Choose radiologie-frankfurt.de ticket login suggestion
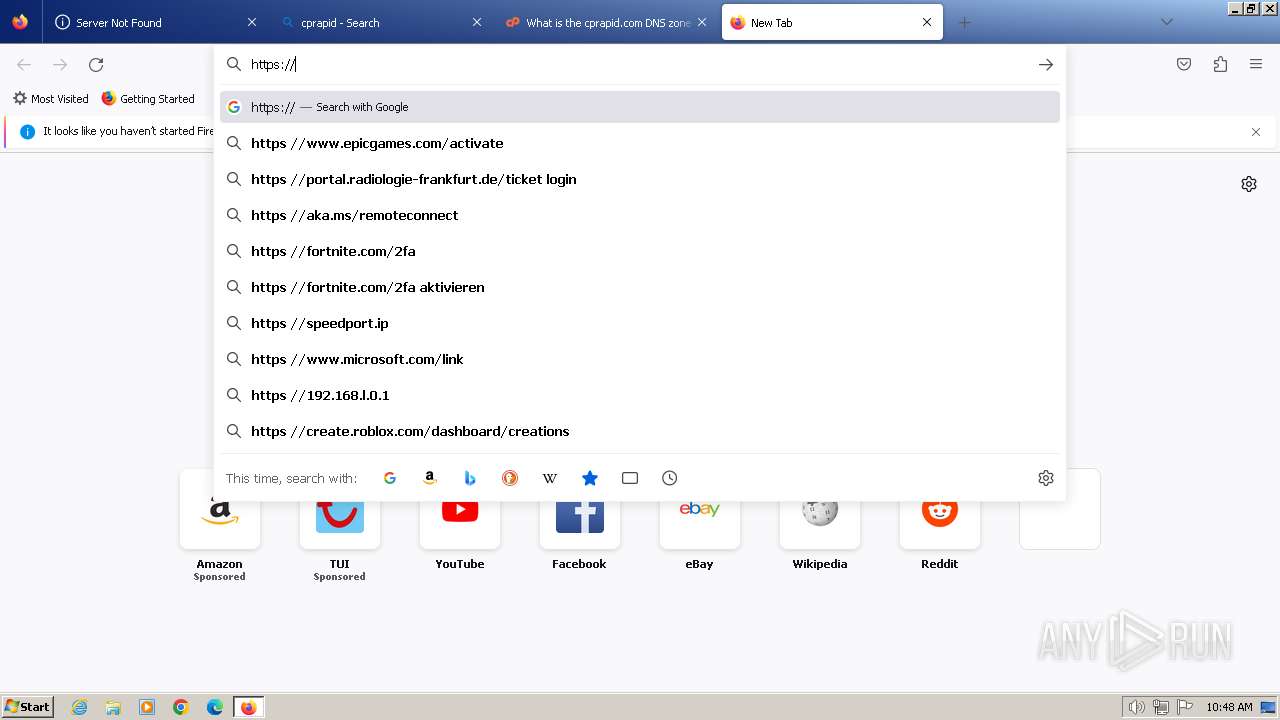 (x=640, y=179)
